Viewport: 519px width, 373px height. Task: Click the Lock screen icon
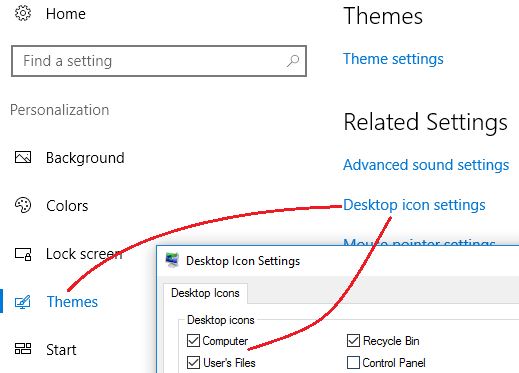(x=23, y=254)
